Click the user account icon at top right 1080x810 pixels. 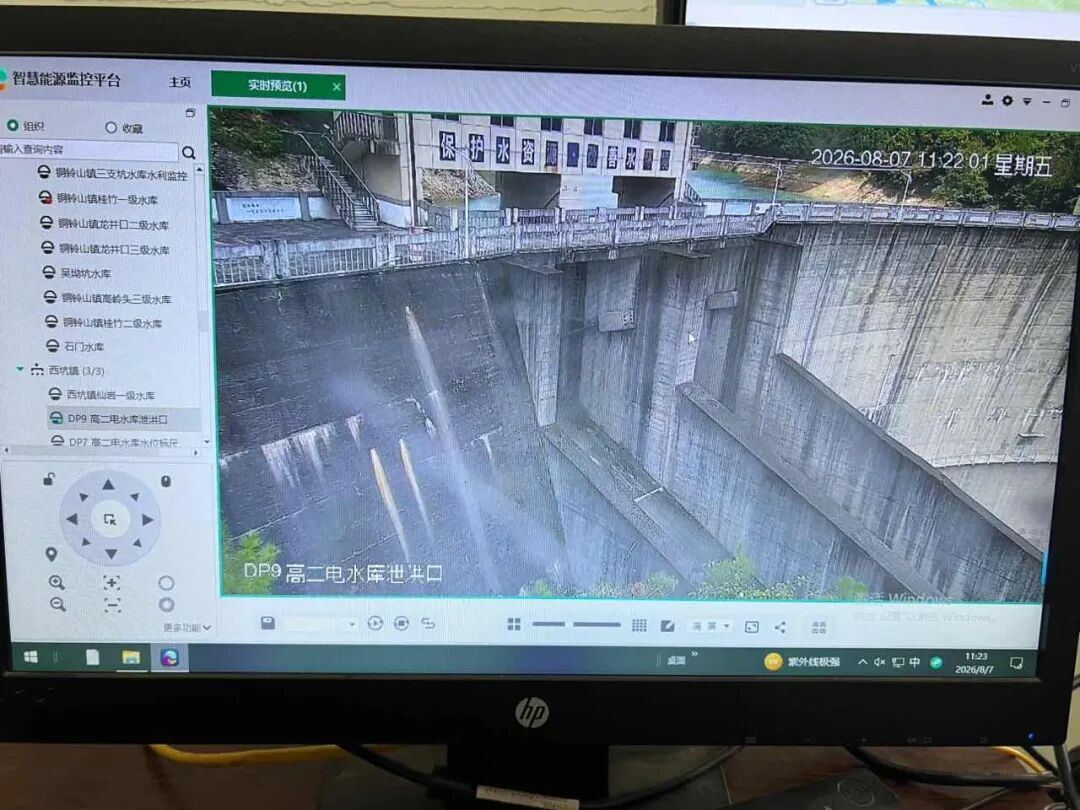coord(987,100)
